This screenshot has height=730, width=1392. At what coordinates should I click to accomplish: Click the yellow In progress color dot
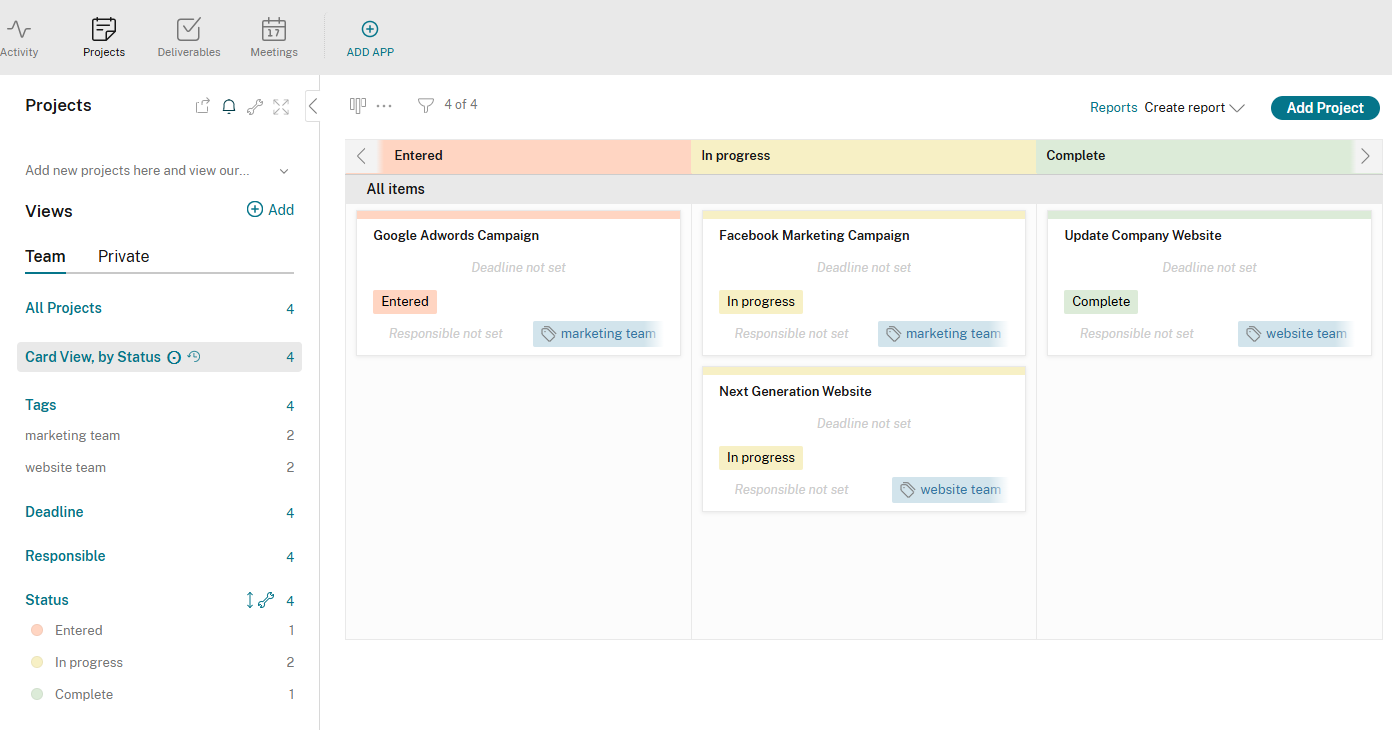(39, 662)
